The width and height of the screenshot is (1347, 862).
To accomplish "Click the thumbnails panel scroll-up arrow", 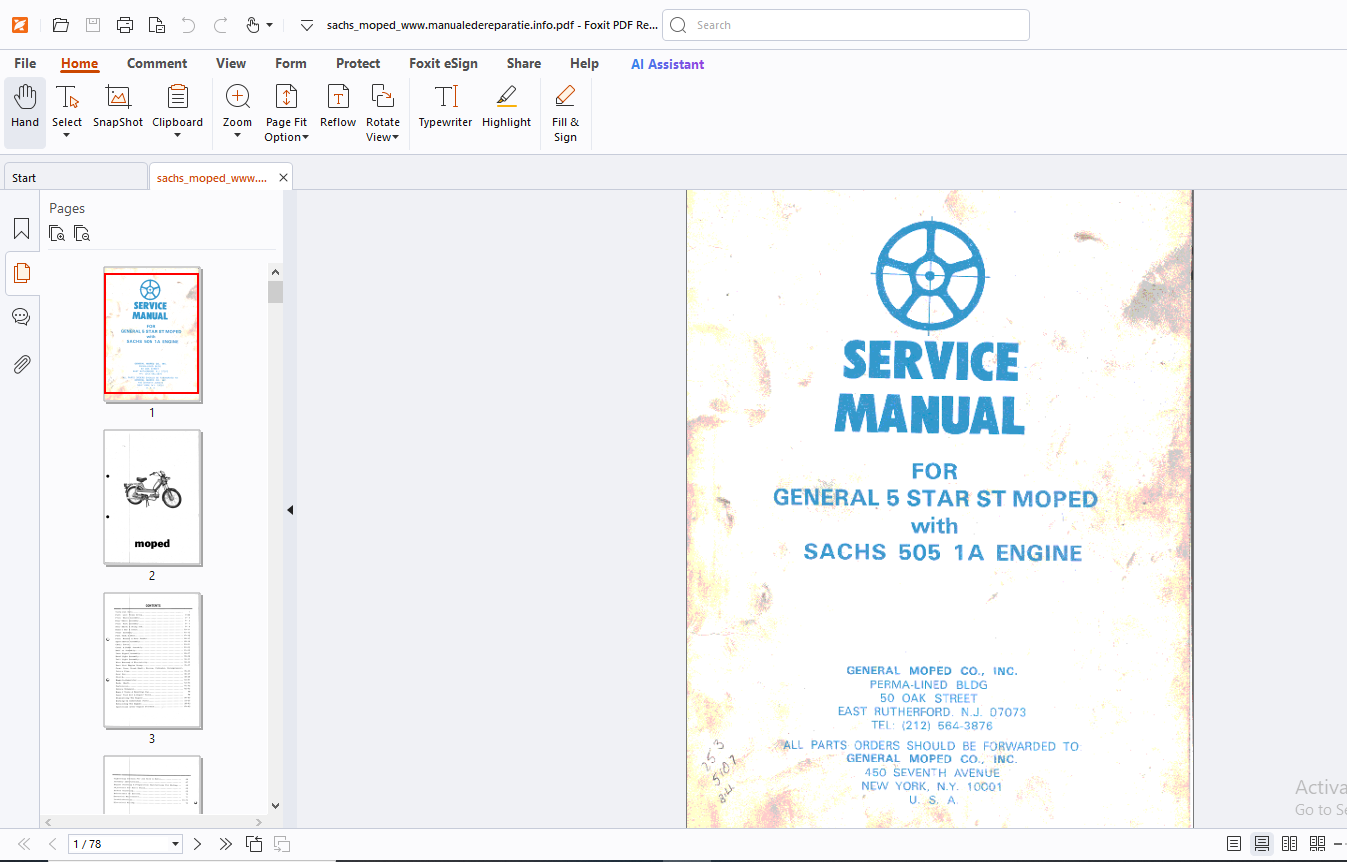I will [275, 271].
